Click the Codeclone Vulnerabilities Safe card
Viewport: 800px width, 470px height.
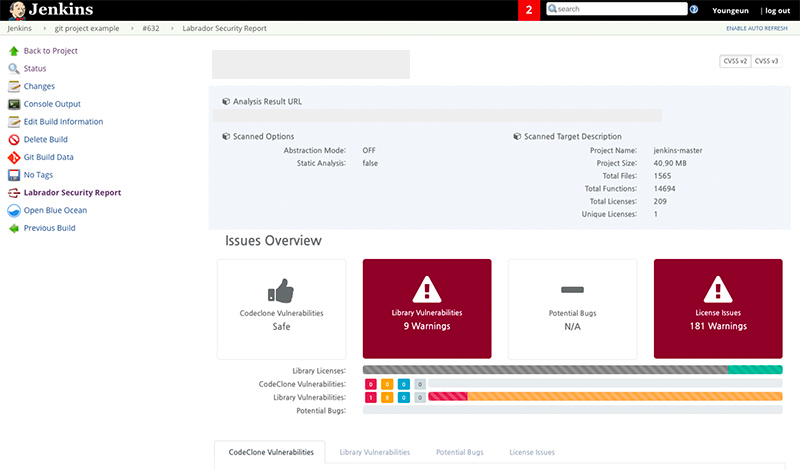coord(282,309)
